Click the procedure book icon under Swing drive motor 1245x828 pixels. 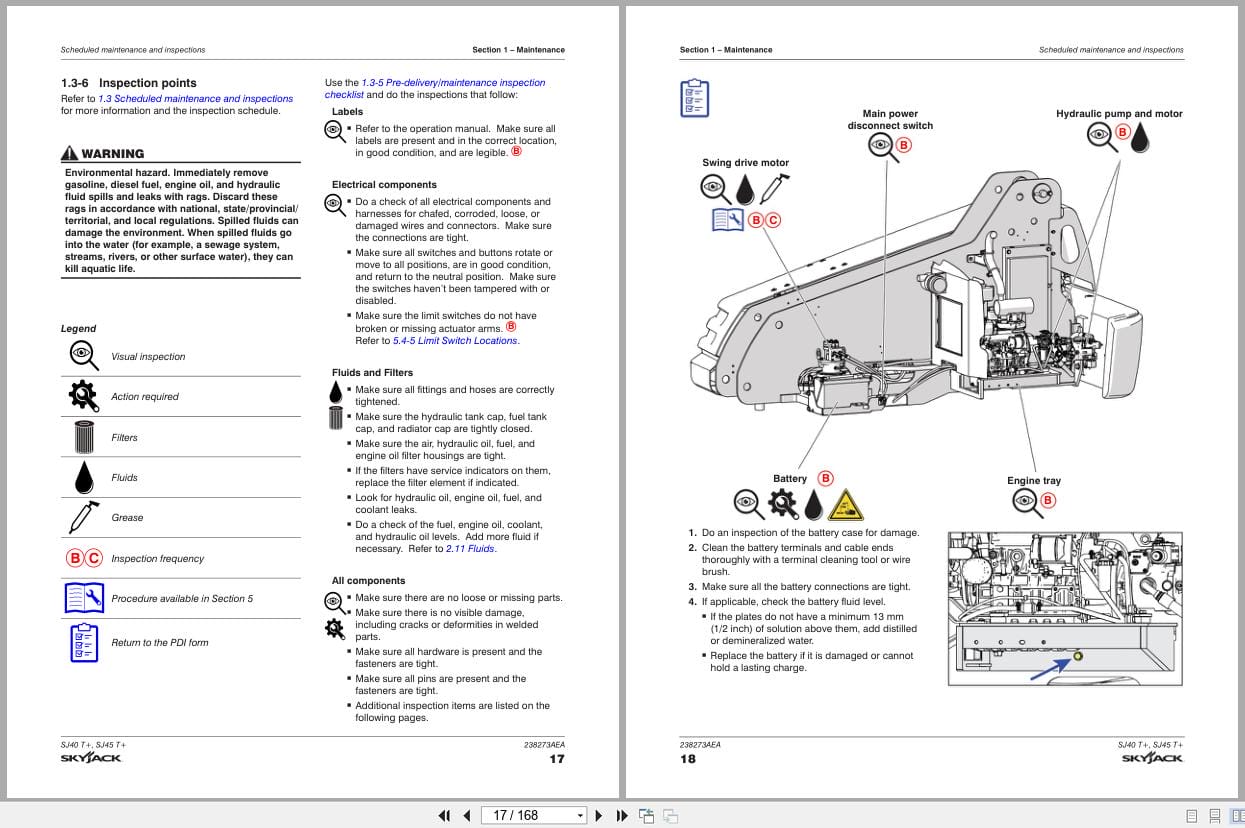(727, 220)
